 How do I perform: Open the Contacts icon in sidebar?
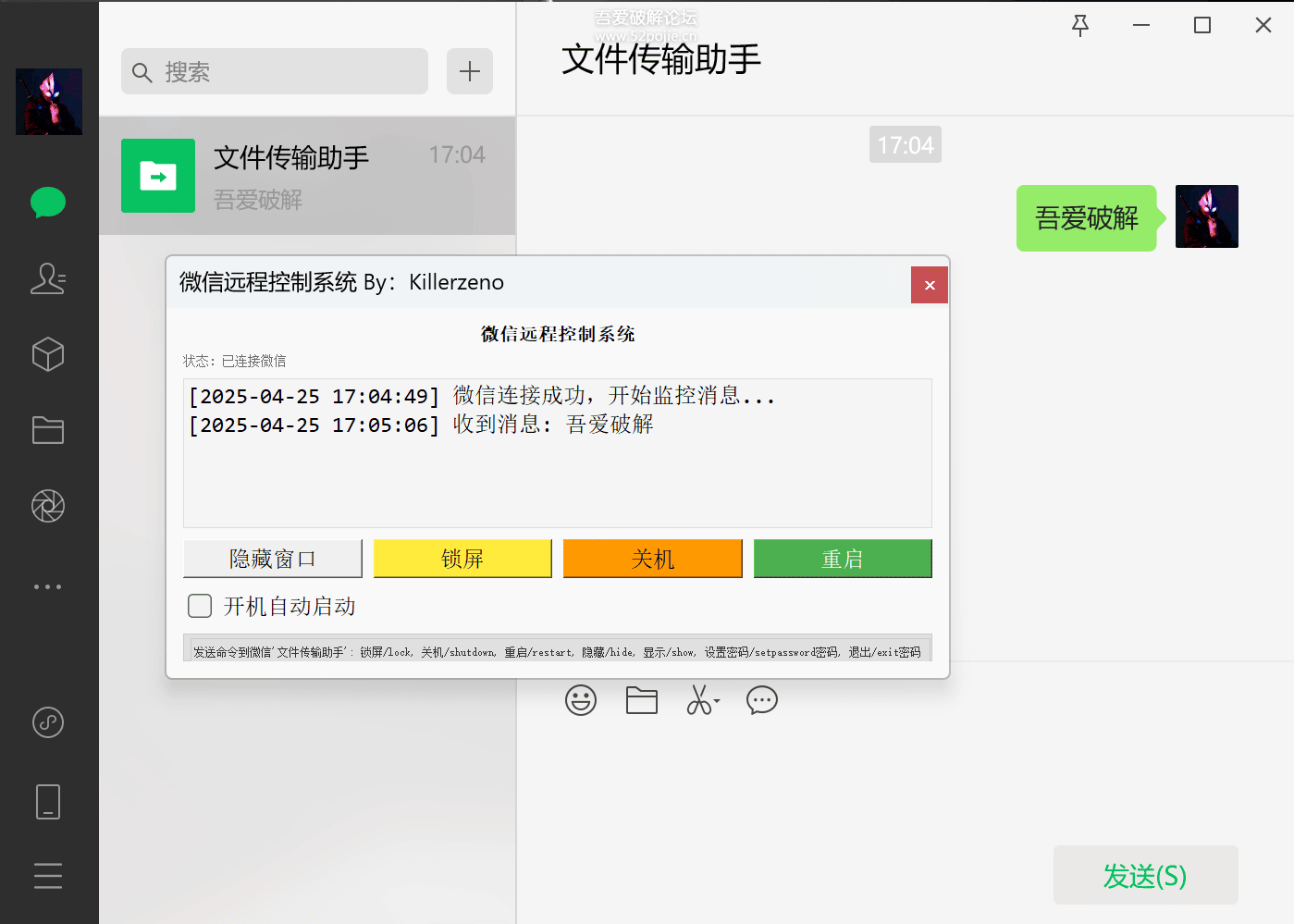tap(48, 278)
